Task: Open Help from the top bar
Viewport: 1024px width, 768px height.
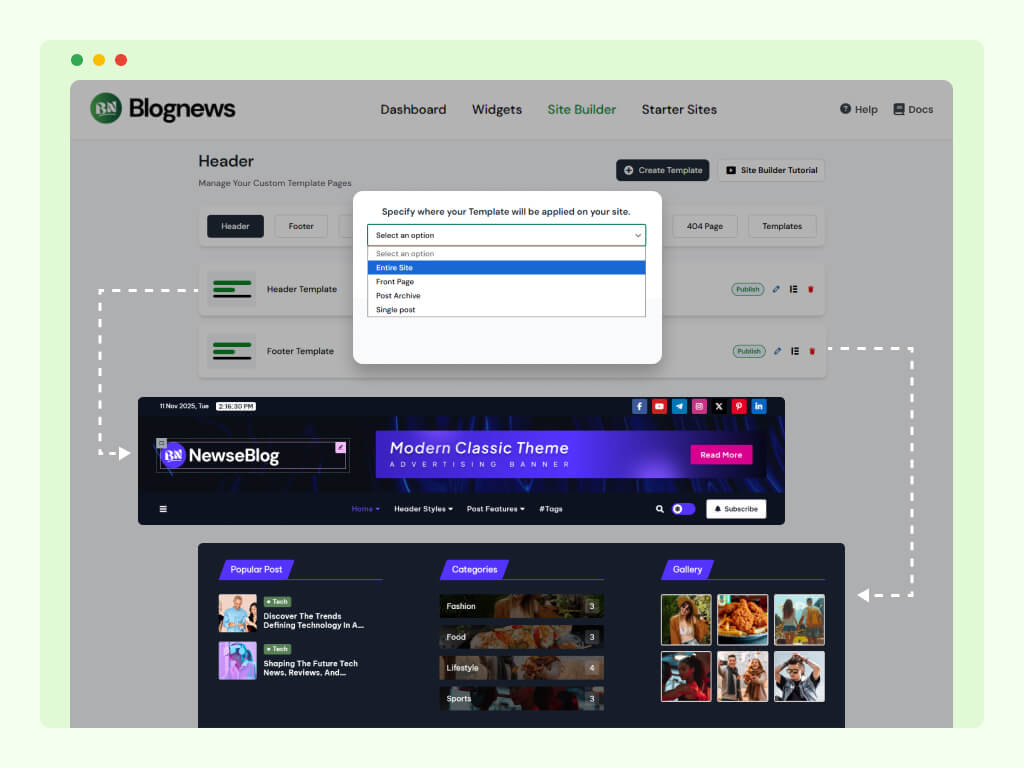Action: [858, 110]
